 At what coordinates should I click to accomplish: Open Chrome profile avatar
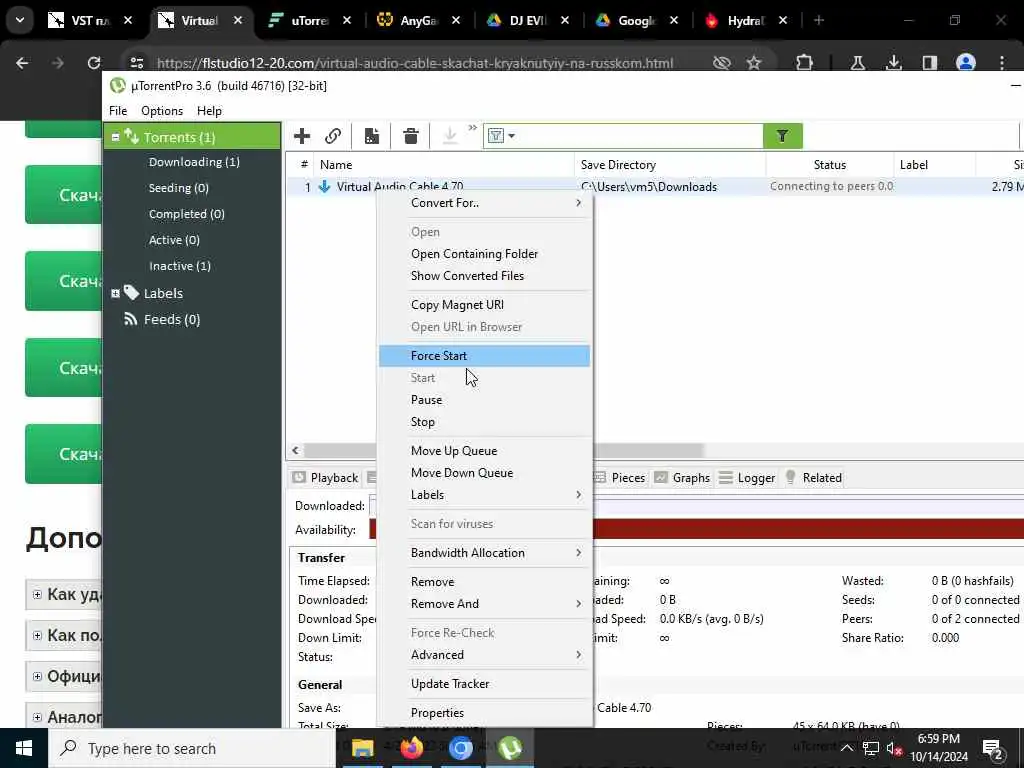(x=965, y=63)
